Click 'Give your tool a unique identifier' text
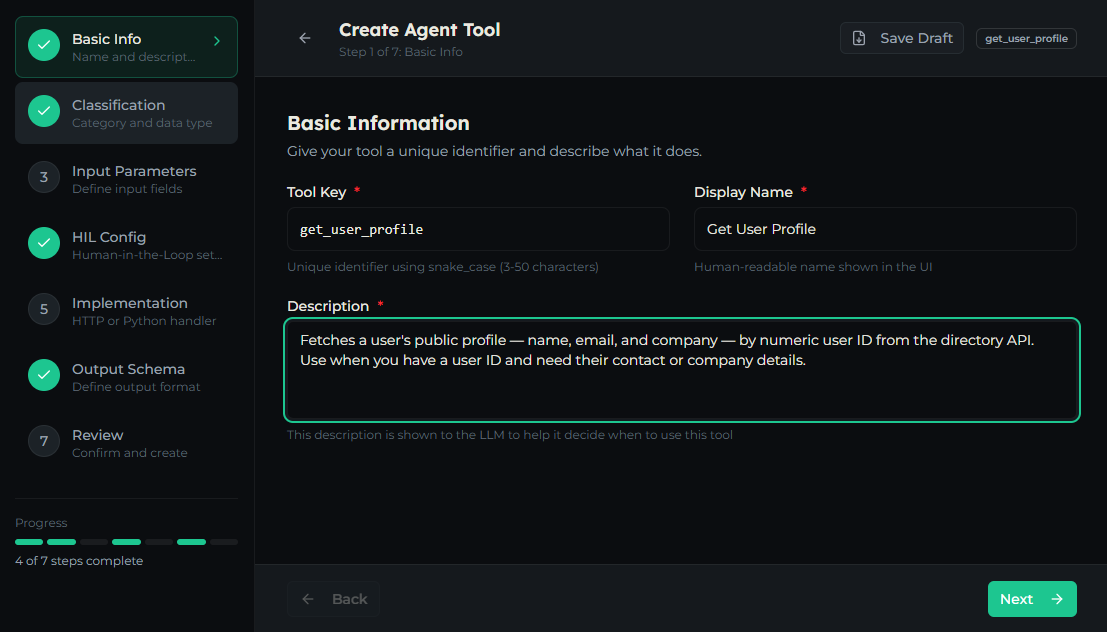Image resolution: width=1107 pixels, height=632 pixels. click(494, 151)
